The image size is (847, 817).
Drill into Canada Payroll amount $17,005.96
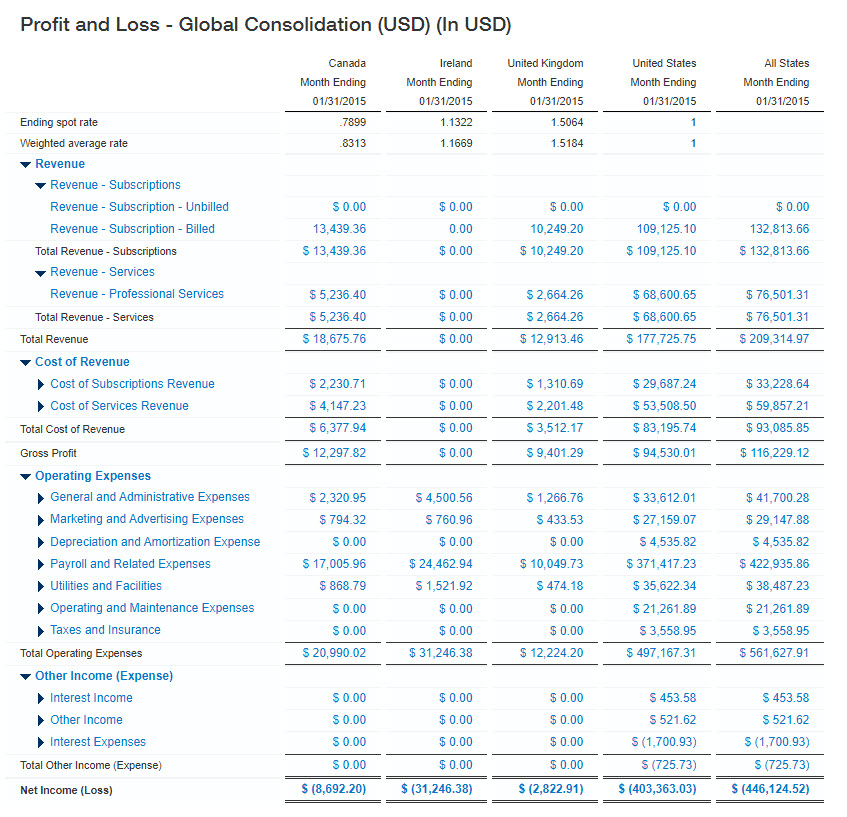point(334,564)
